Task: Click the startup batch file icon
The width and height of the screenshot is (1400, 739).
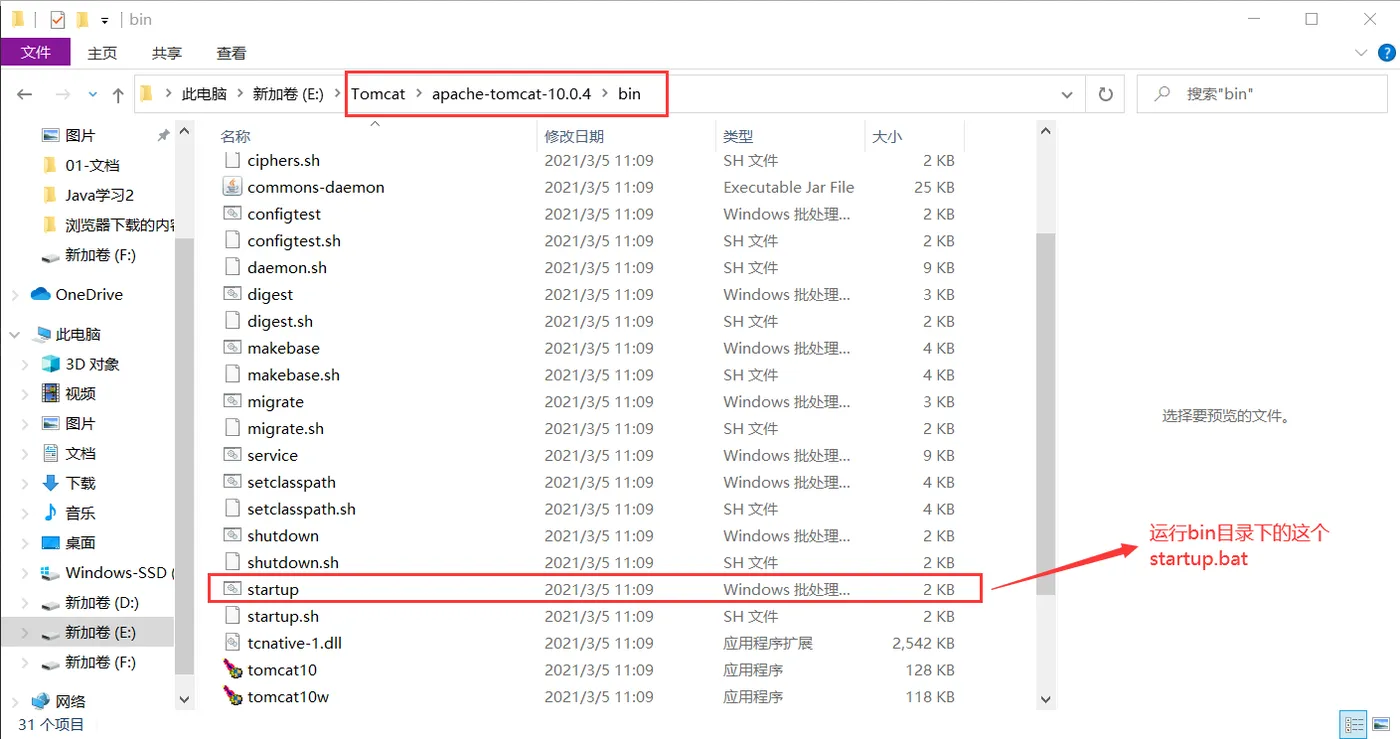Action: pos(232,589)
